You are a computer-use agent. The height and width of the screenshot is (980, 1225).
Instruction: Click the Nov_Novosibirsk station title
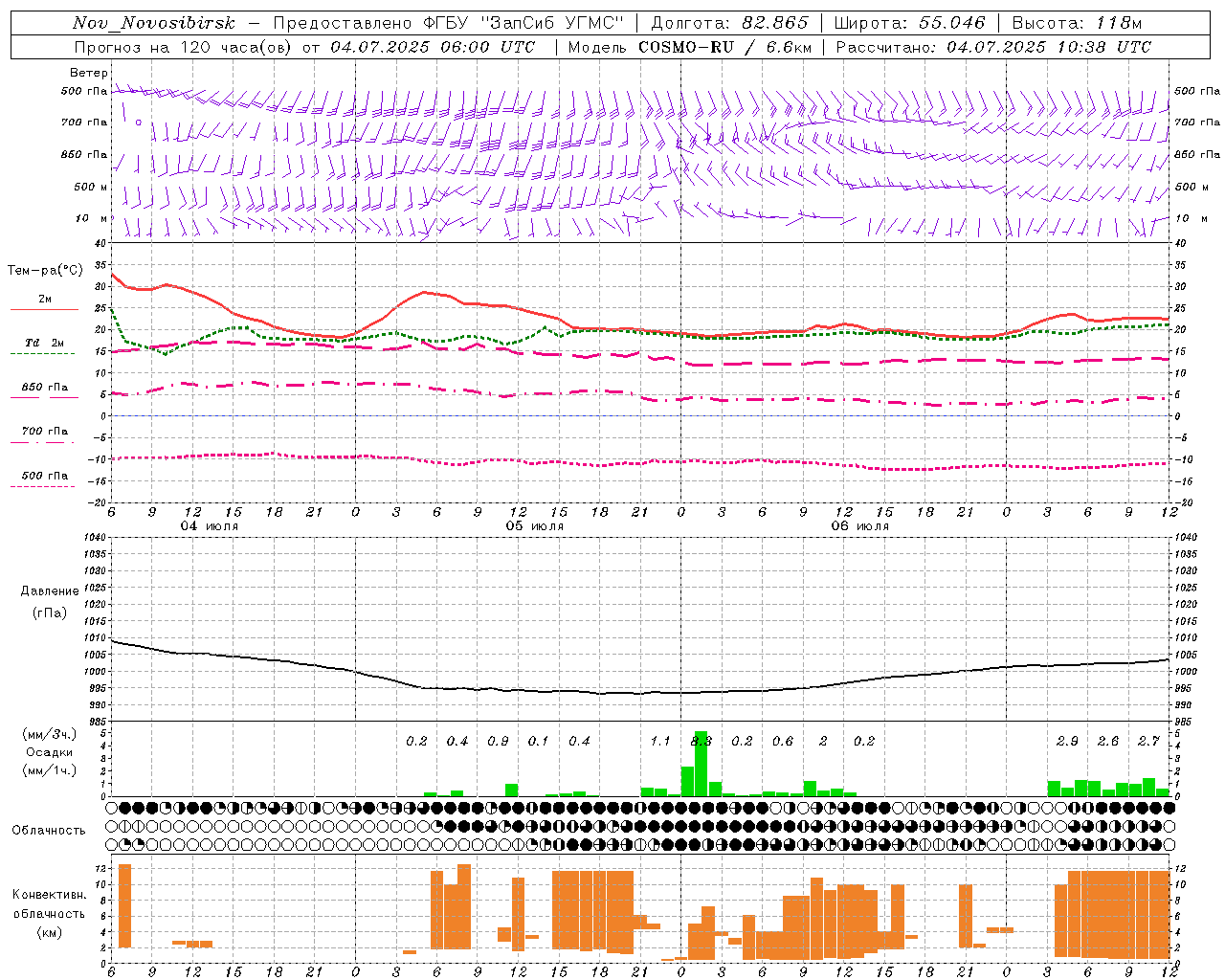coord(154,23)
